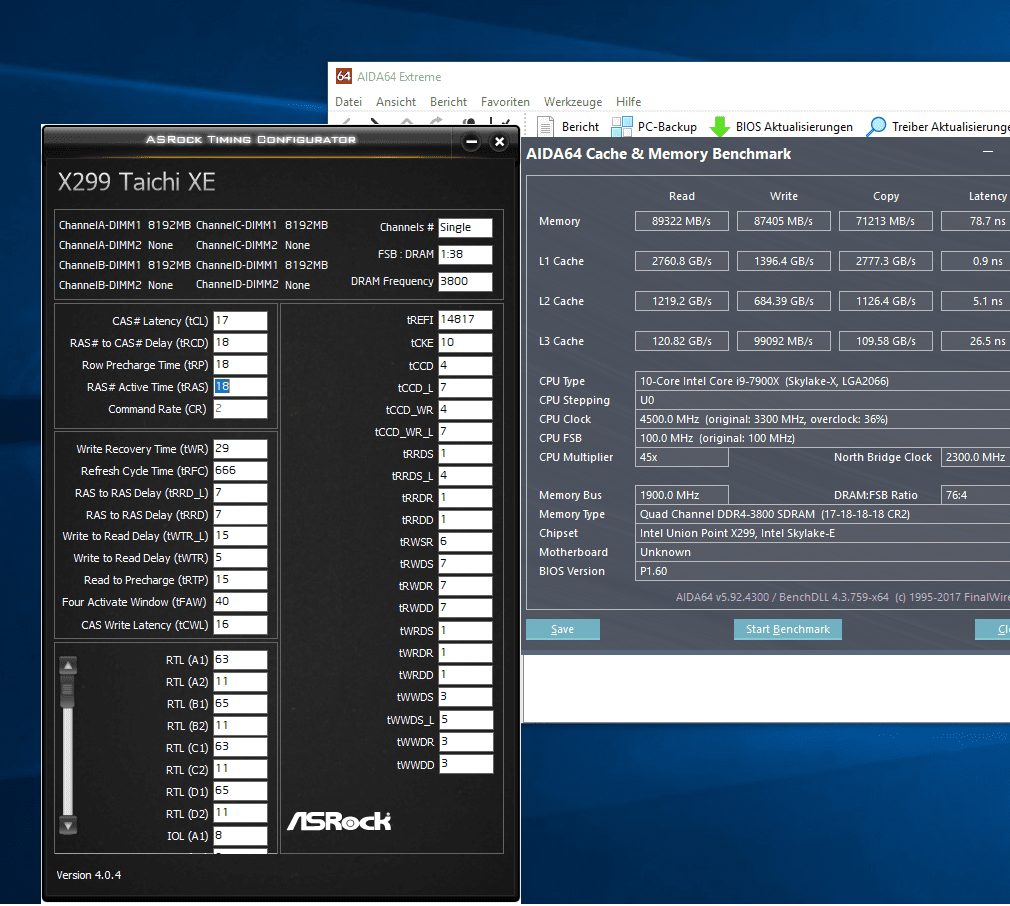Click the tRWSR value field
Screen dimensions: 1010x906
click(x=465, y=542)
